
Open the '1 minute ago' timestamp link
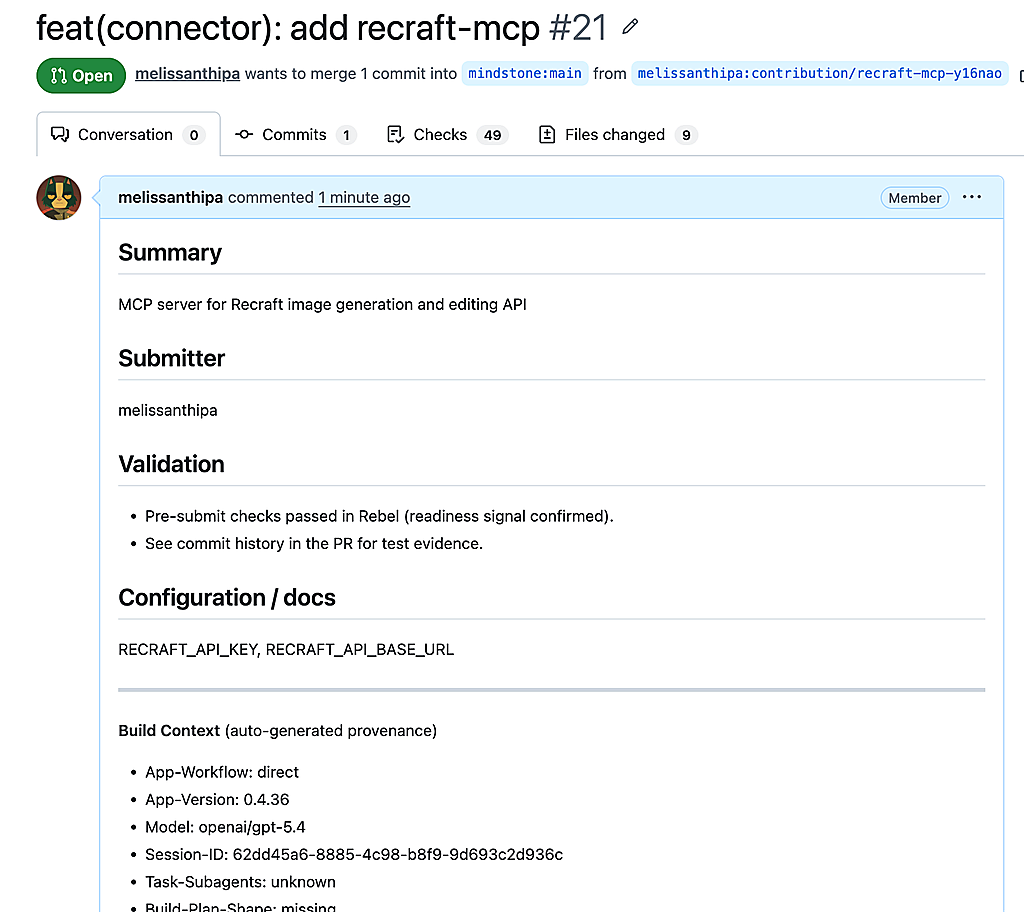coord(364,197)
